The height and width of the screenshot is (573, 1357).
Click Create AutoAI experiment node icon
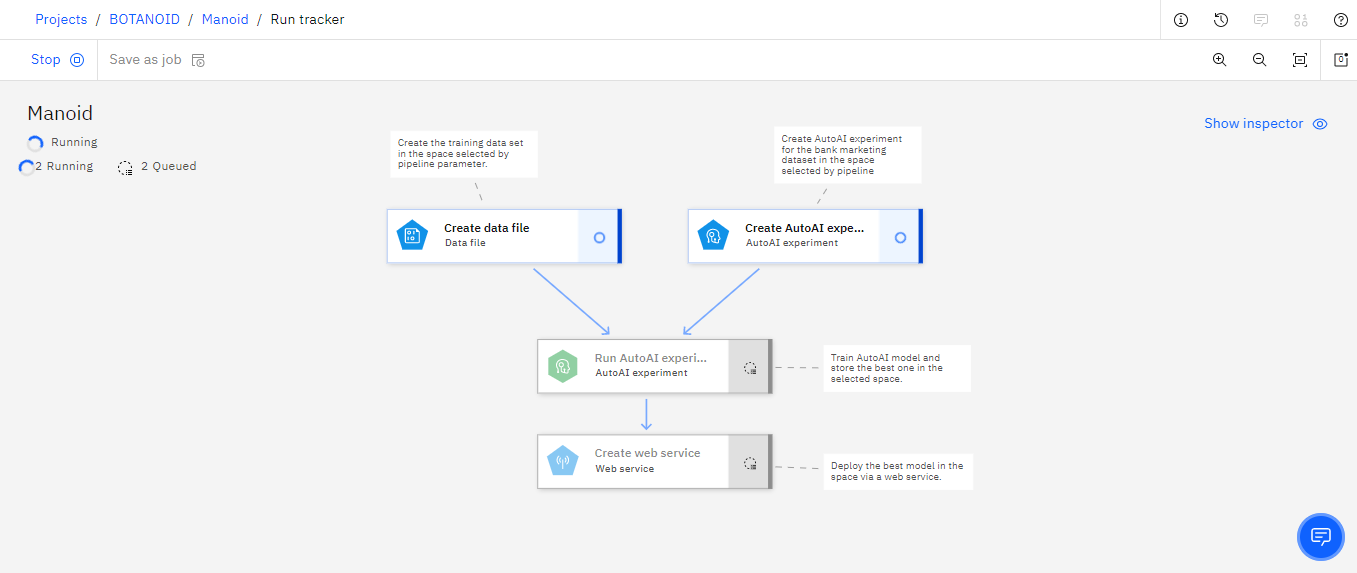pyautogui.click(x=713, y=237)
